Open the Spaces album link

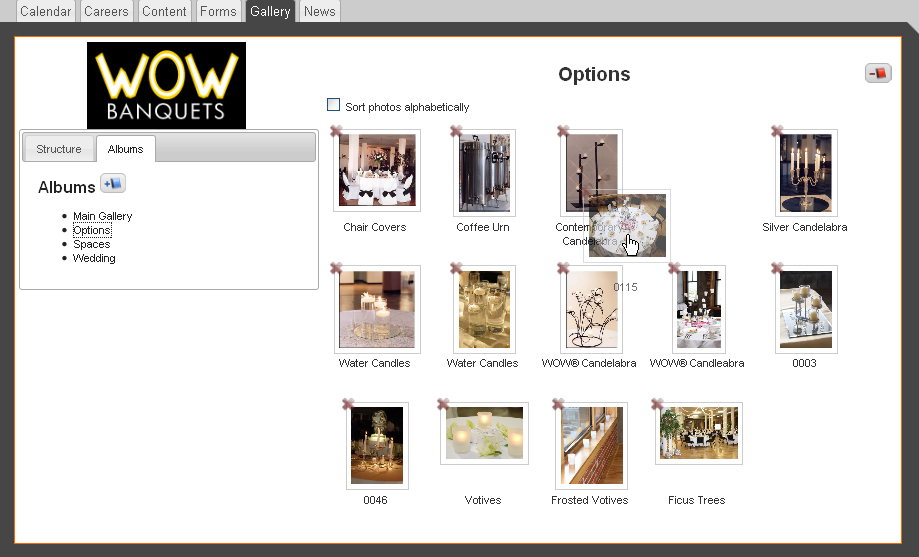pos(91,244)
